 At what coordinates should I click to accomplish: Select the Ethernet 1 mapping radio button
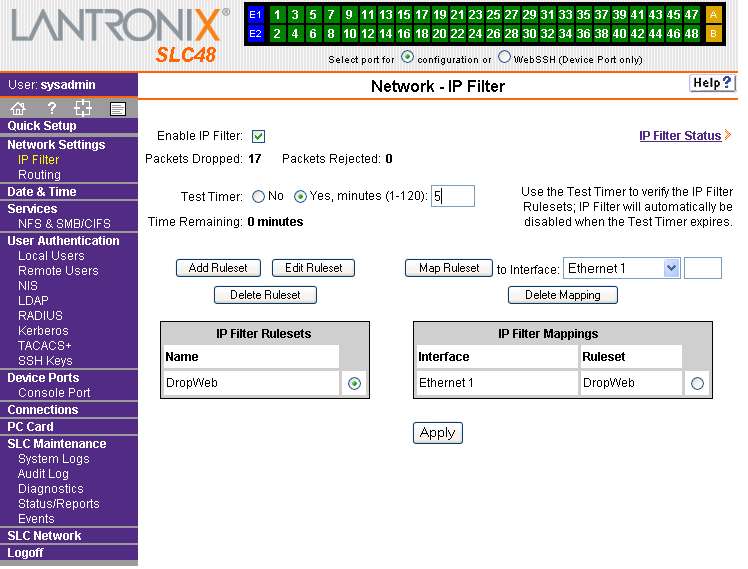click(x=697, y=383)
